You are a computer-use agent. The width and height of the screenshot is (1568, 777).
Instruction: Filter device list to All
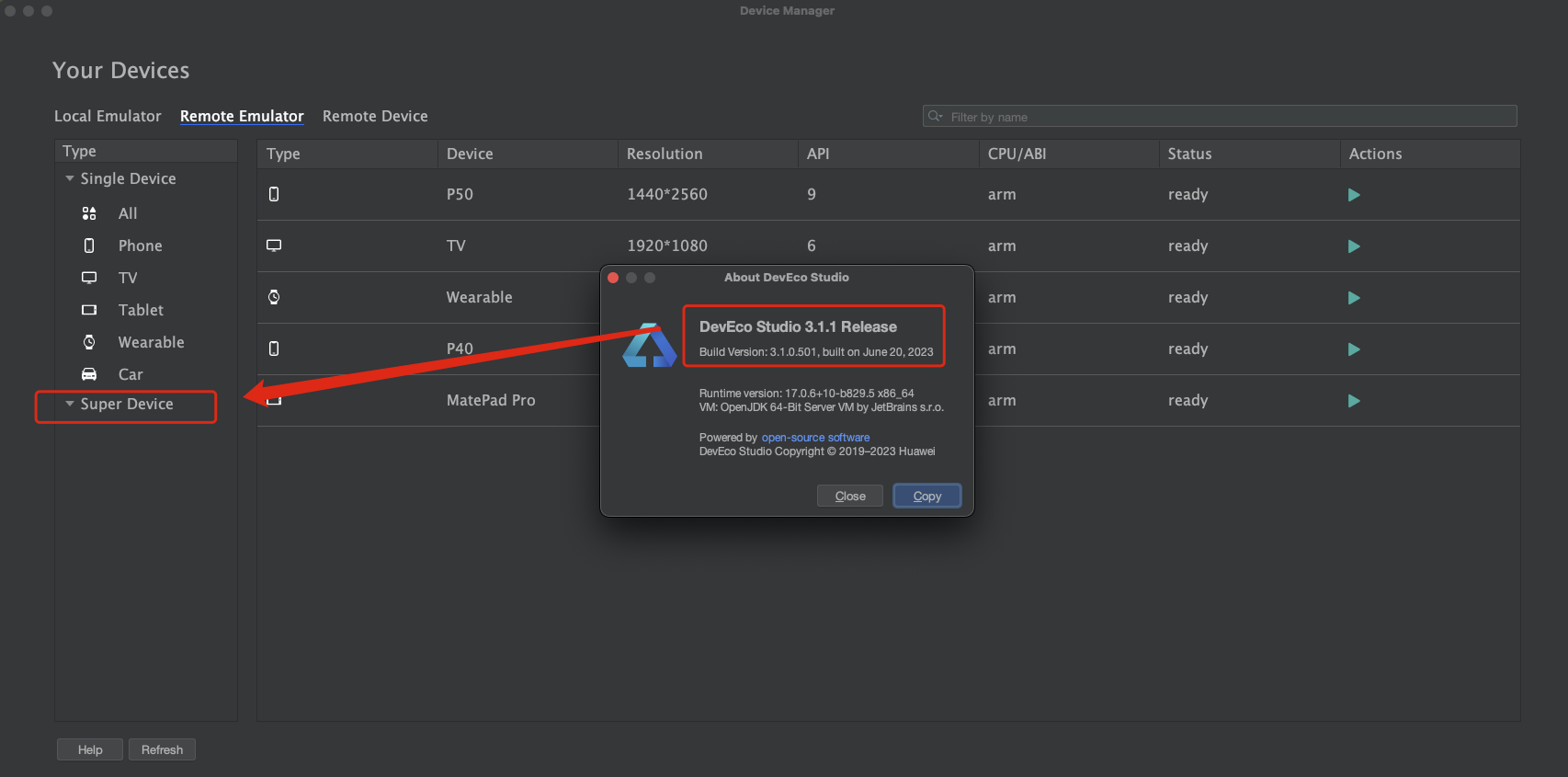[x=128, y=213]
